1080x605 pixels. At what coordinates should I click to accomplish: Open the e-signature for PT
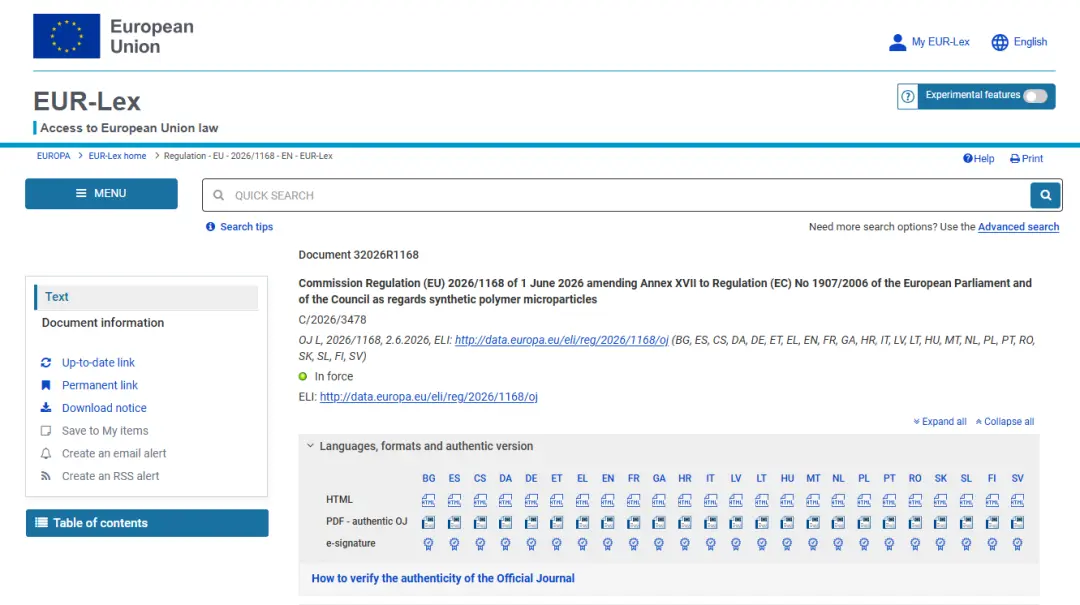pyautogui.click(x=889, y=544)
